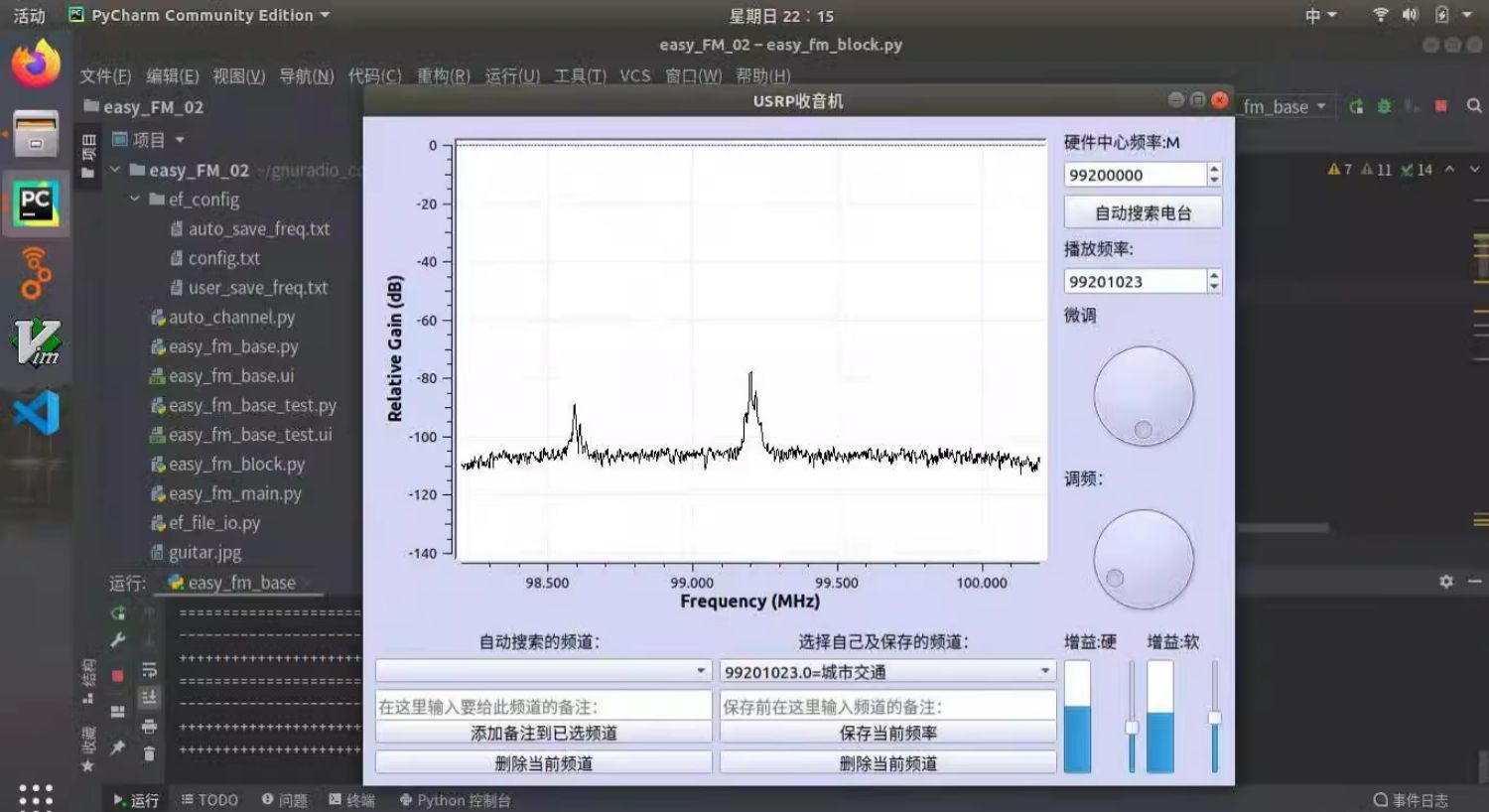Open Vim from the dock
This screenshot has height=812, width=1489.
tap(36, 342)
